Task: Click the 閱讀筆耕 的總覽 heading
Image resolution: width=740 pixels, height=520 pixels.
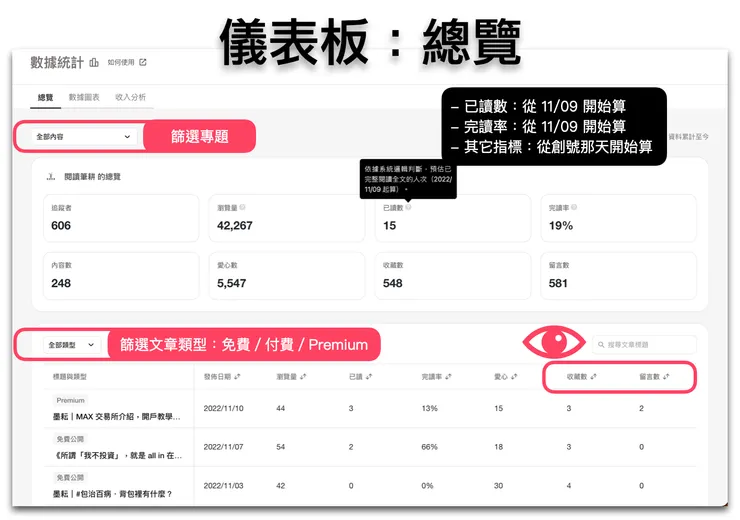Action: pyautogui.click(x=92, y=176)
